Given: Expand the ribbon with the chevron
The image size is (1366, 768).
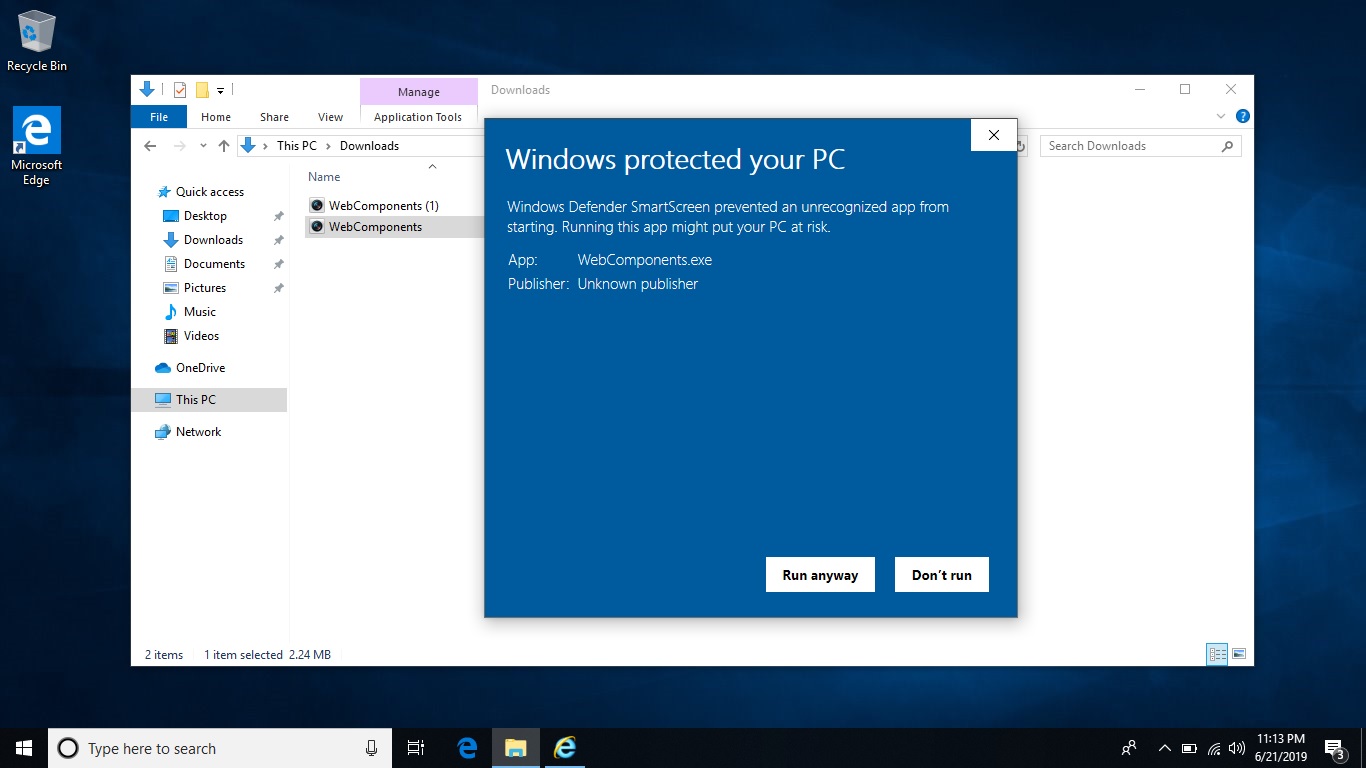Looking at the screenshot, I should (x=1221, y=116).
